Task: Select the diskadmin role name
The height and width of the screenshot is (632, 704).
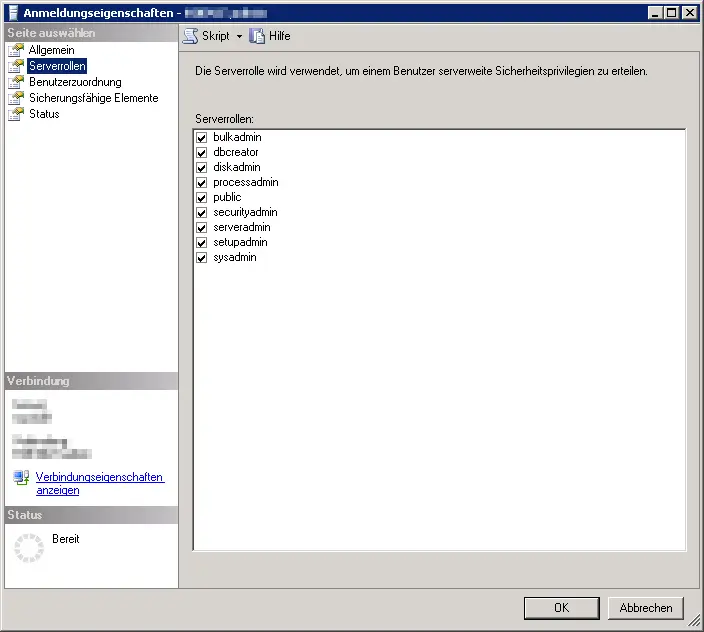Action: pos(237,167)
